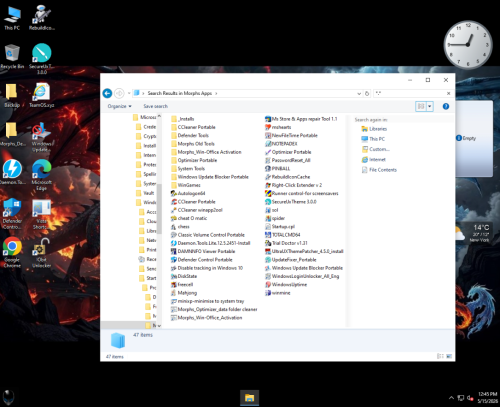This screenshot has height=407, width=500.
Task: Click the Save search button
Action: (x=155, y=106)
